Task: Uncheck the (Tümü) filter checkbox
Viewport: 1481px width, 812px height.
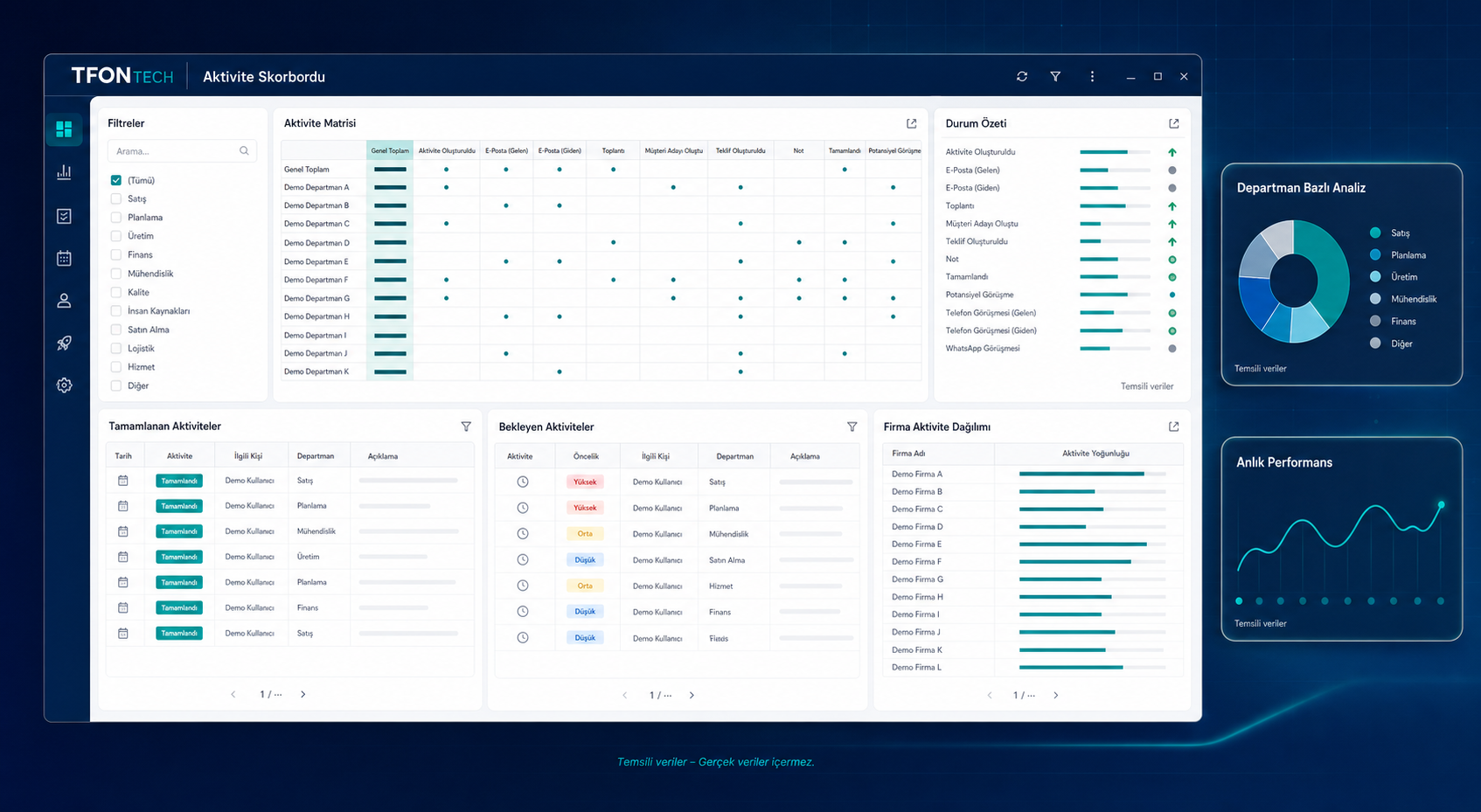Action: (116, 180)
